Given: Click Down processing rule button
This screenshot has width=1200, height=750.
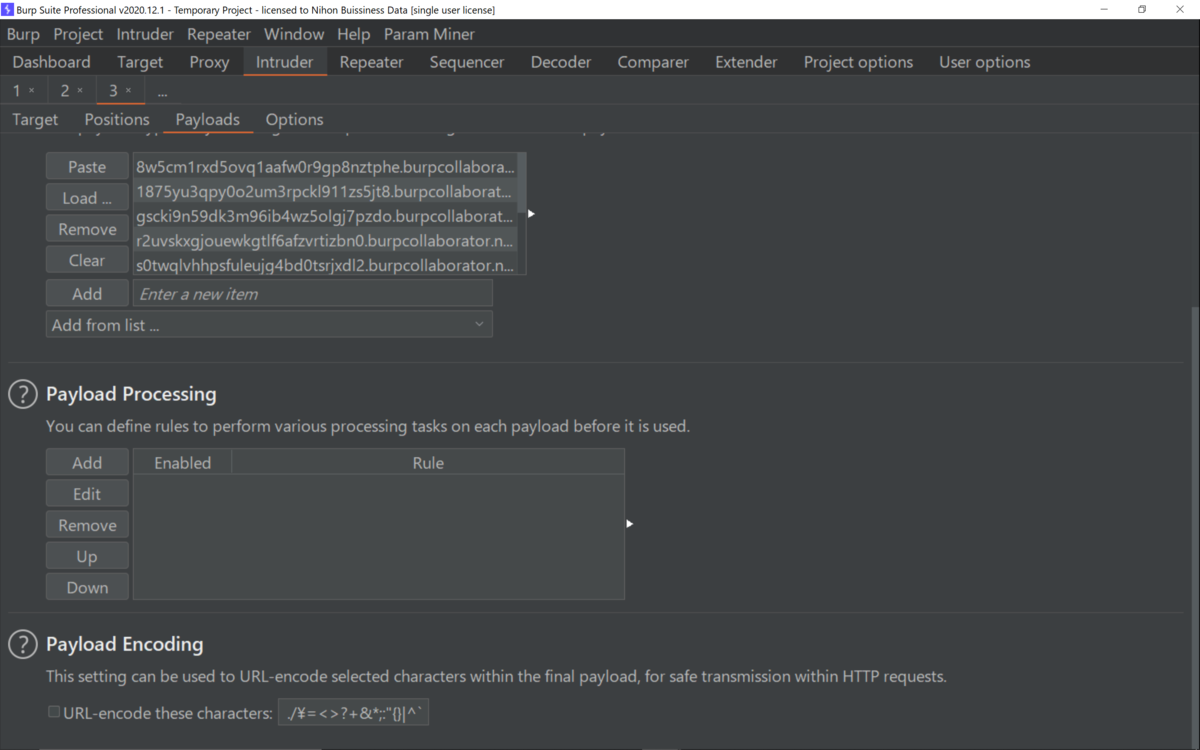Looking at the screenshot, I should coord(87,587).
